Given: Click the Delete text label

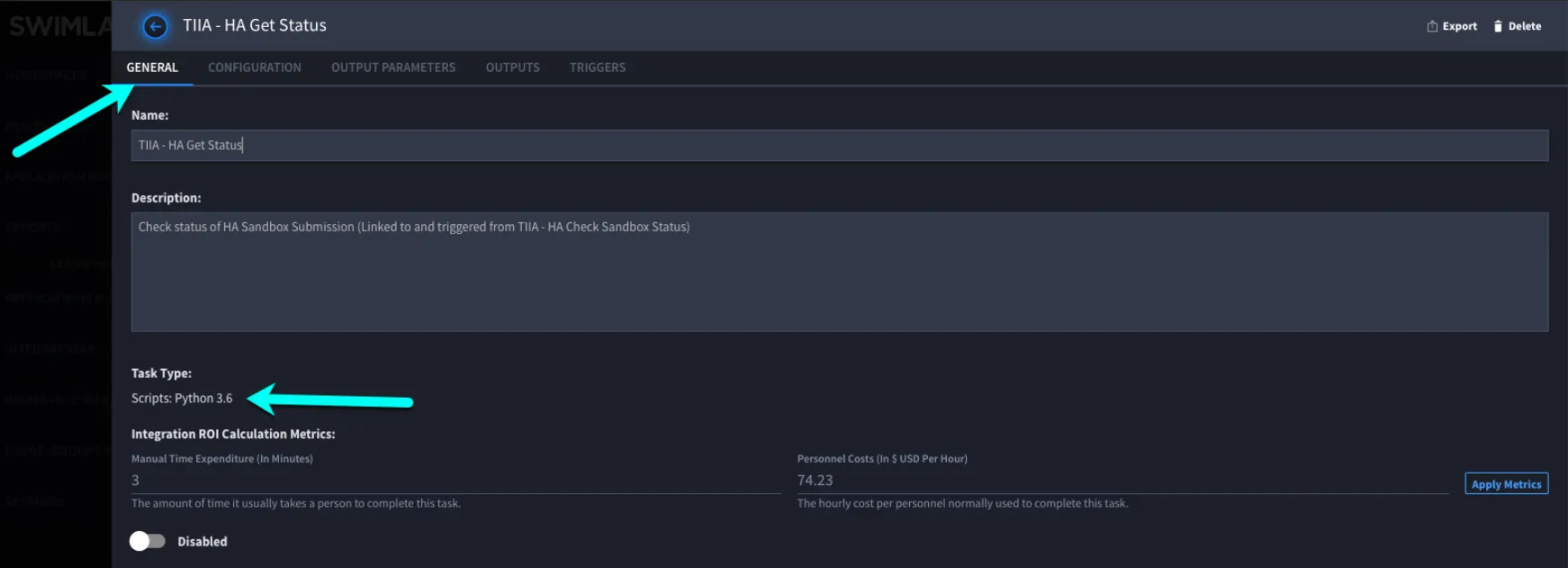Looking at the screenshot, I should pyautogui.click(x=1525, y=26).
